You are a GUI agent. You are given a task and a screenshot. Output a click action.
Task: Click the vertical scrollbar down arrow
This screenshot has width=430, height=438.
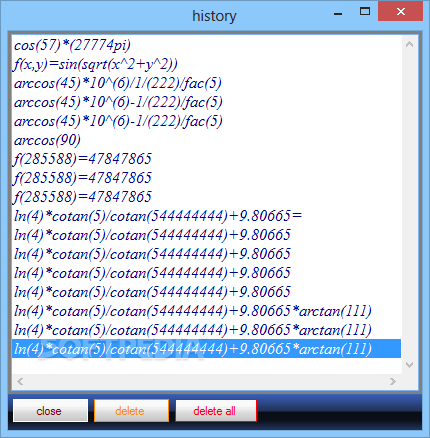click(409, 365)
